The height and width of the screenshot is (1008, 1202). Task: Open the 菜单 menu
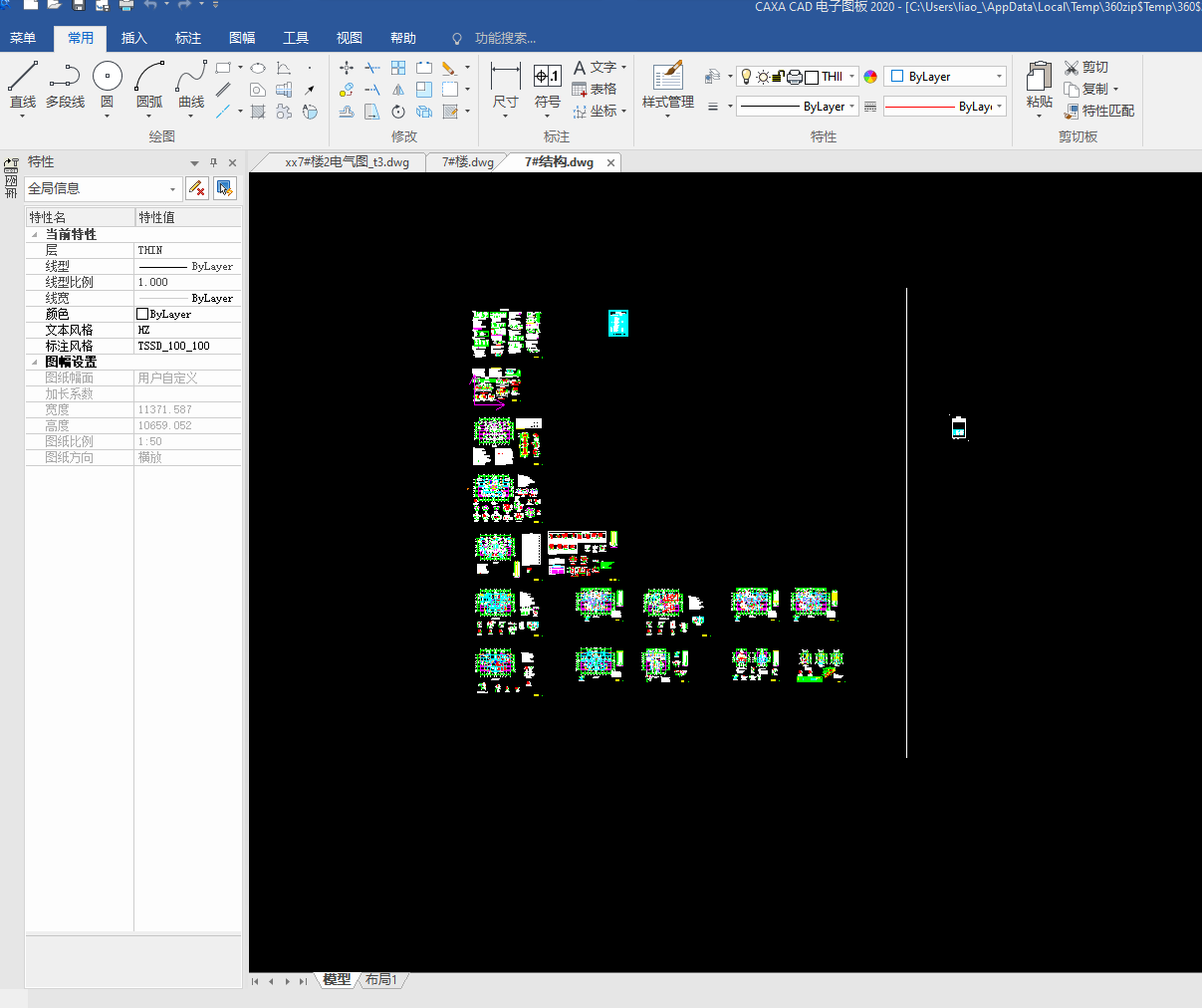23,38
